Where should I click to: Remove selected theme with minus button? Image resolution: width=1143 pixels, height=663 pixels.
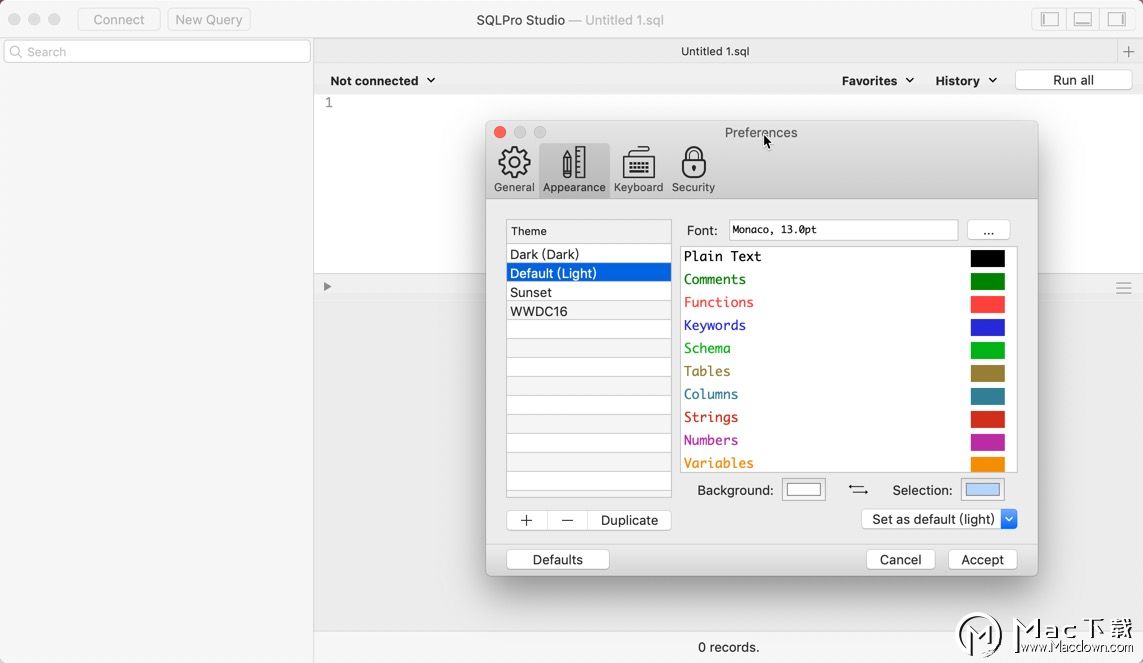[567, 520]
